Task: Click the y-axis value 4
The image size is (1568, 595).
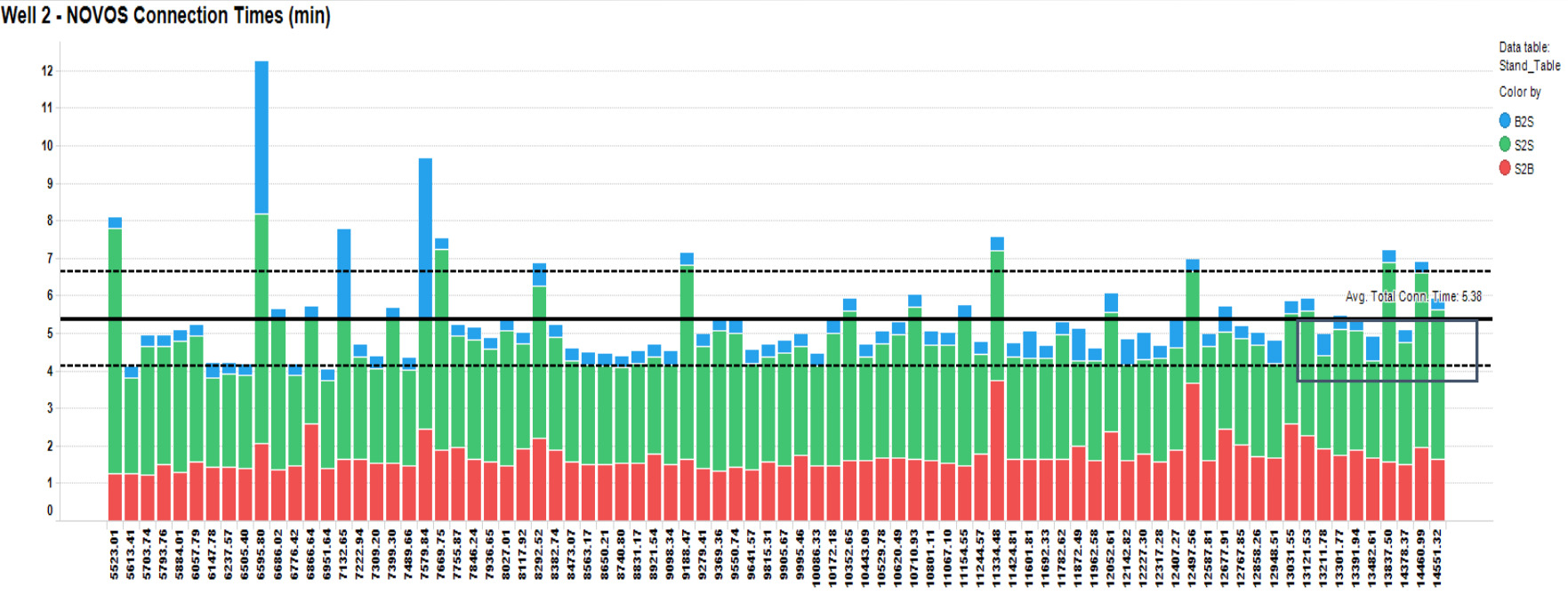Action: (50, 371)
